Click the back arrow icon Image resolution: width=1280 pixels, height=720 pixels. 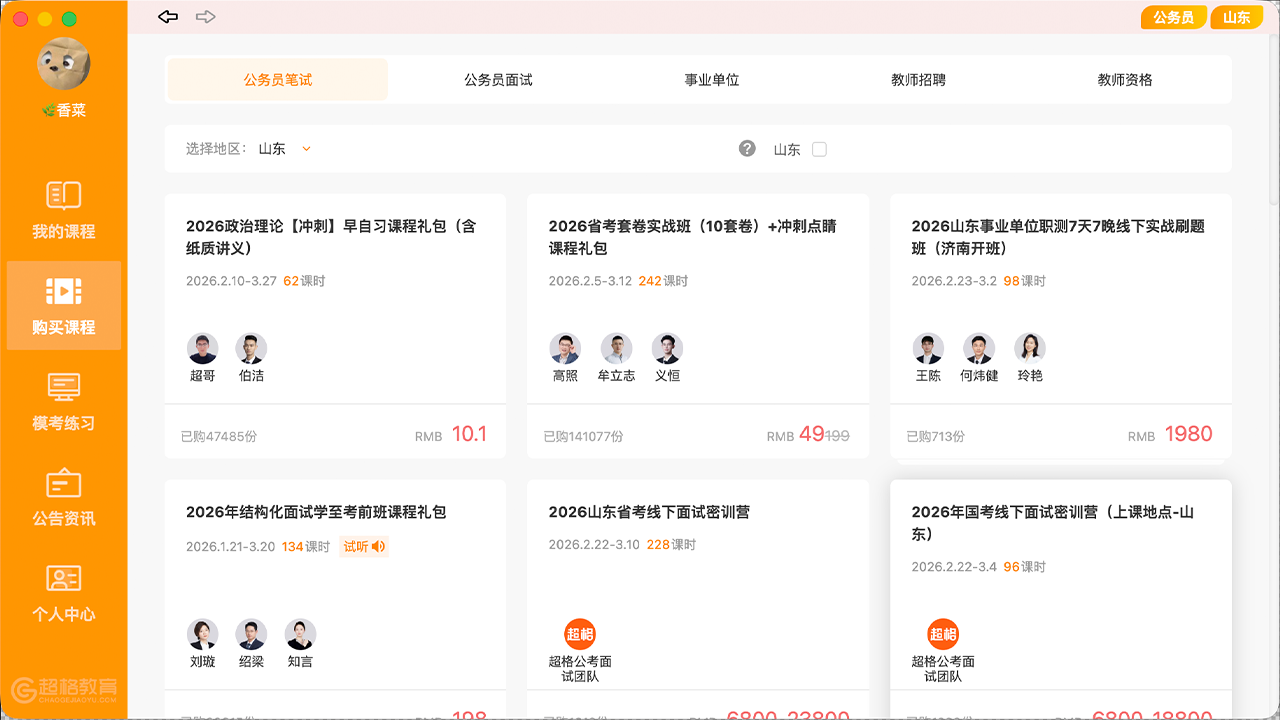click(168, 17)
